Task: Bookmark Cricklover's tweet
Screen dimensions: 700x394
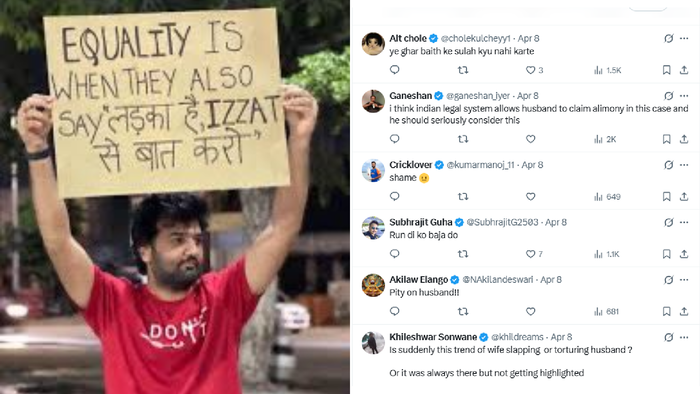Action: (x=666, y=196)
